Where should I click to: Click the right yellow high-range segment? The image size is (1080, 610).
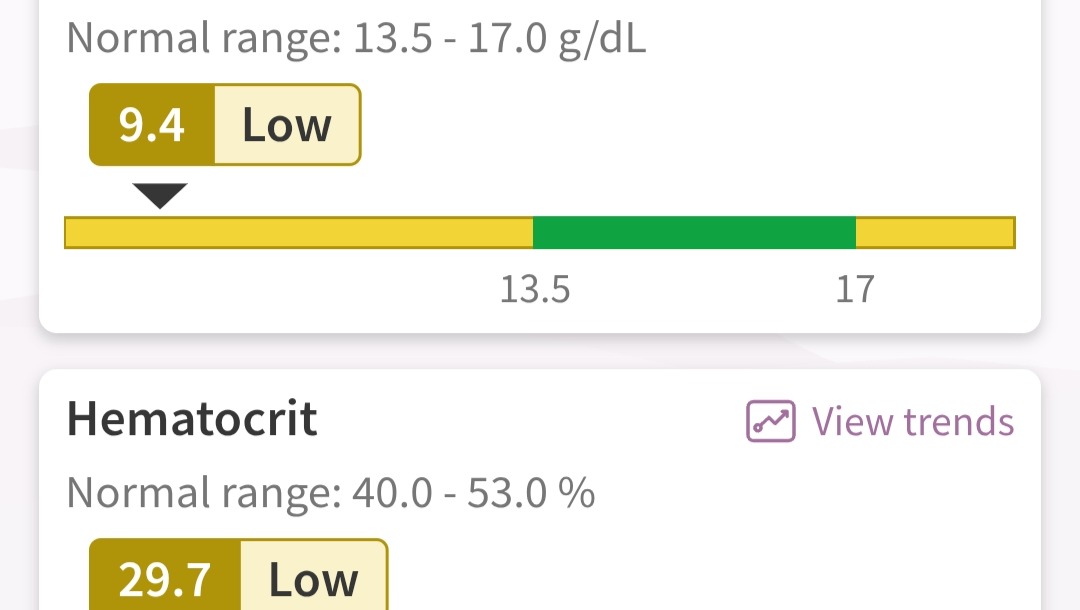click(x=935, y=232)
